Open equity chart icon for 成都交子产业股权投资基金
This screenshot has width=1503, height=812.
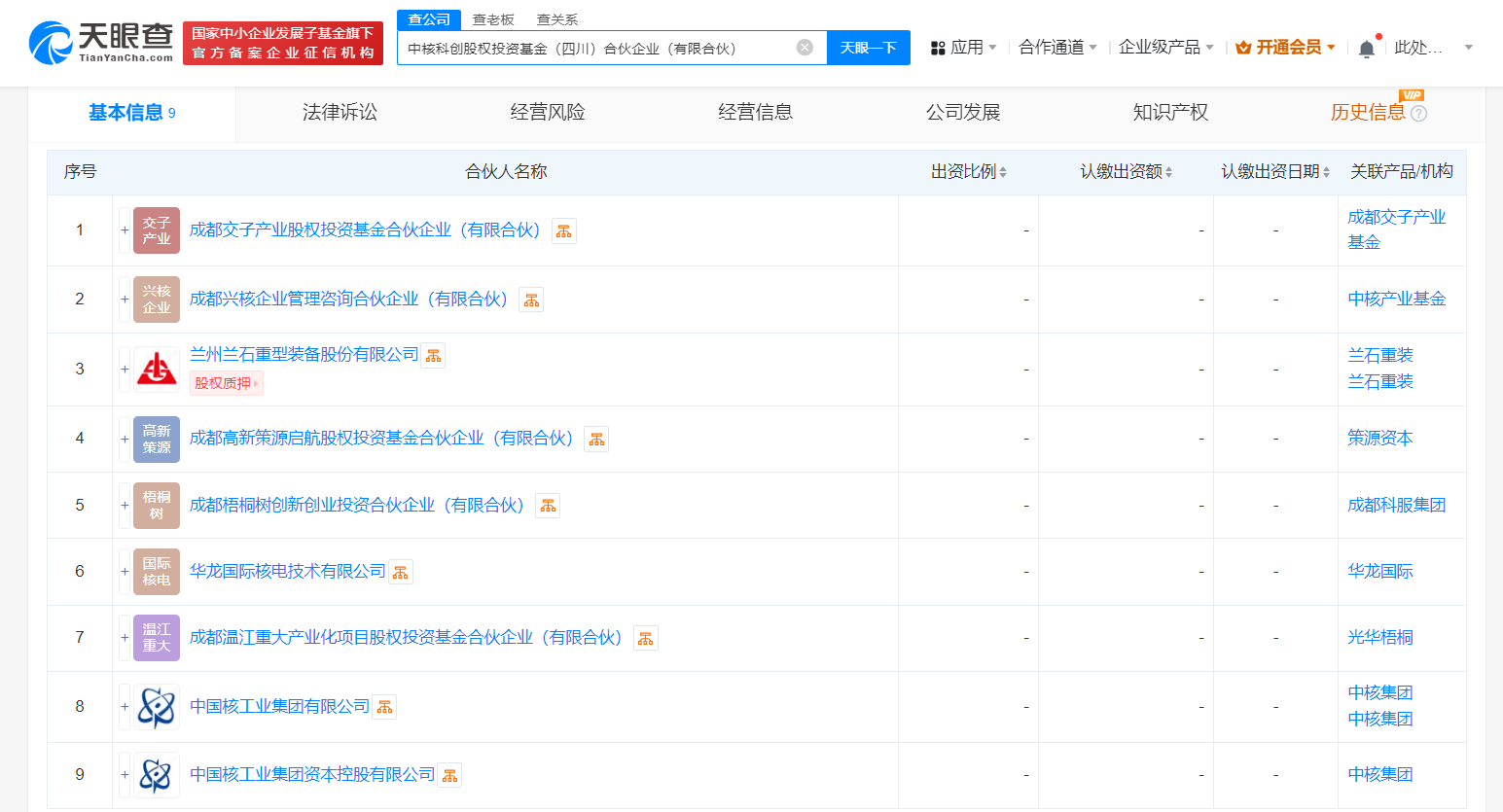click(x=564, y=231)
